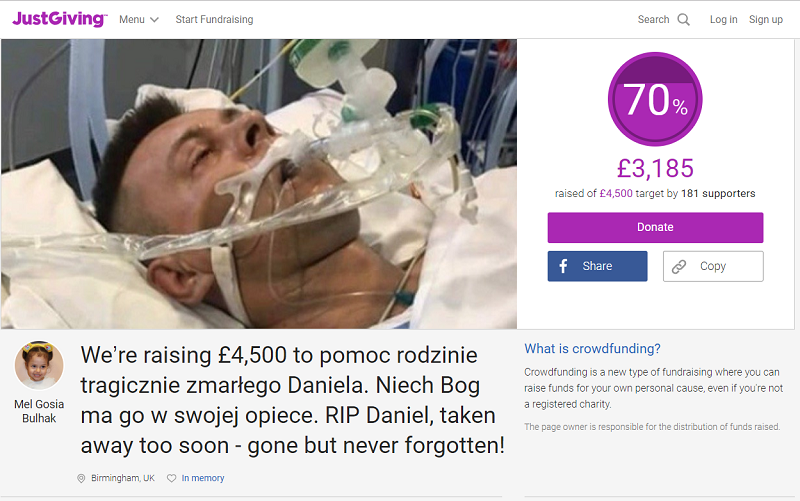Click the 70% progress circle
Viewport: 800px width, 501px height.
[x=655, y=99]
